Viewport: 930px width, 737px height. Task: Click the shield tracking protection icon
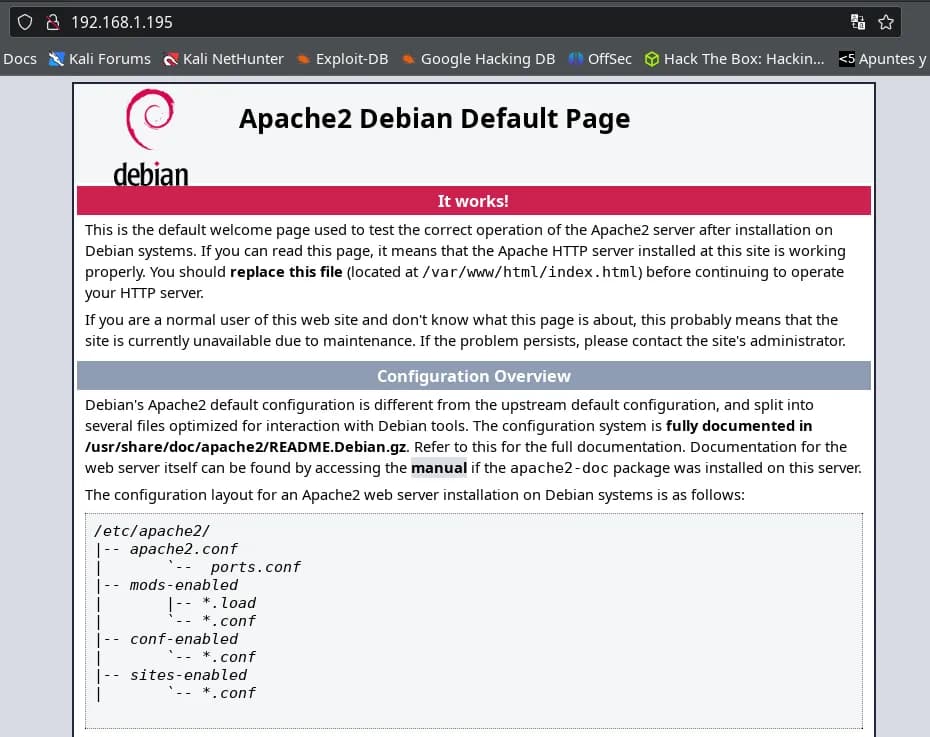pos(25,23)
